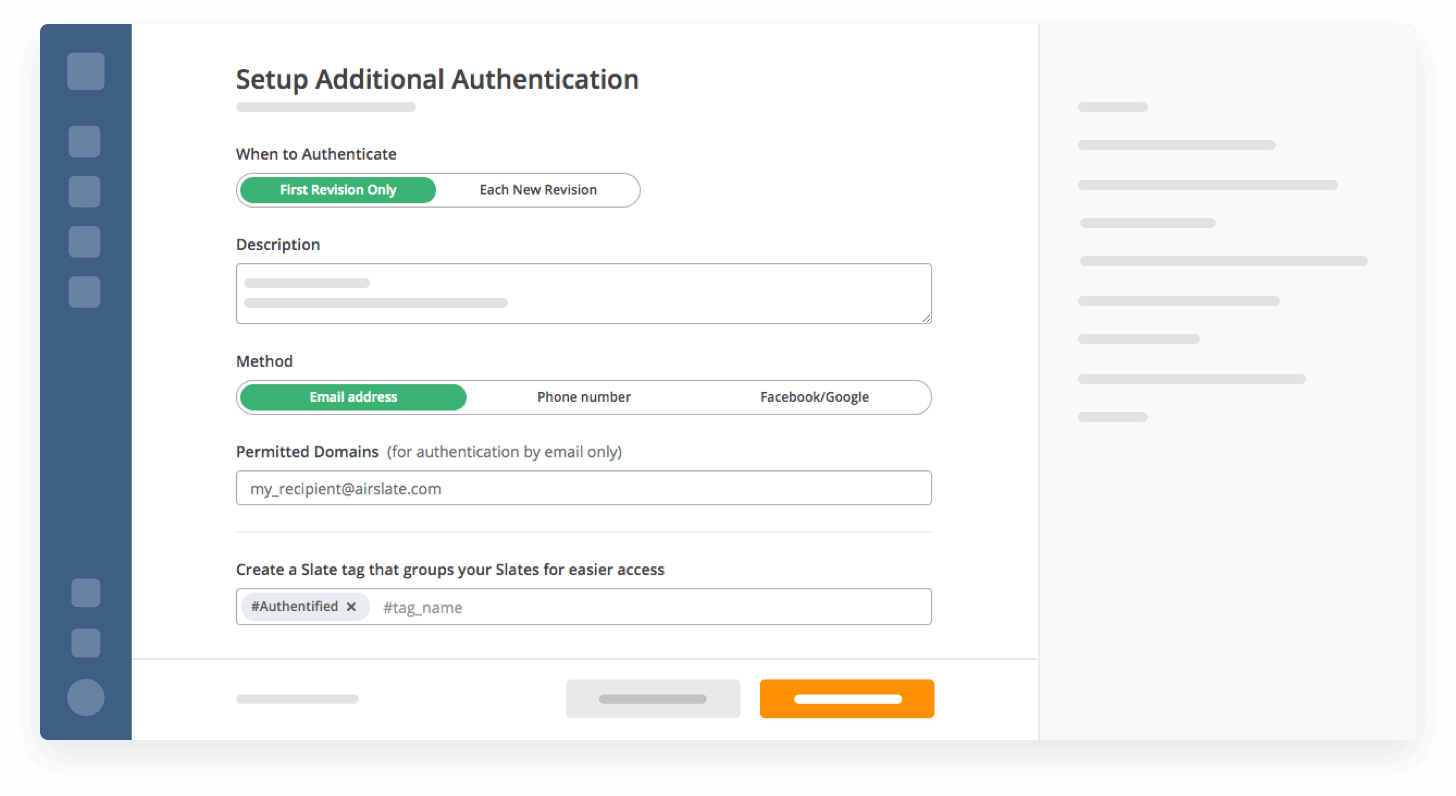Choose Email address authentication method
This screenshot has width=1456, height=796.
(x=353, y=397)
